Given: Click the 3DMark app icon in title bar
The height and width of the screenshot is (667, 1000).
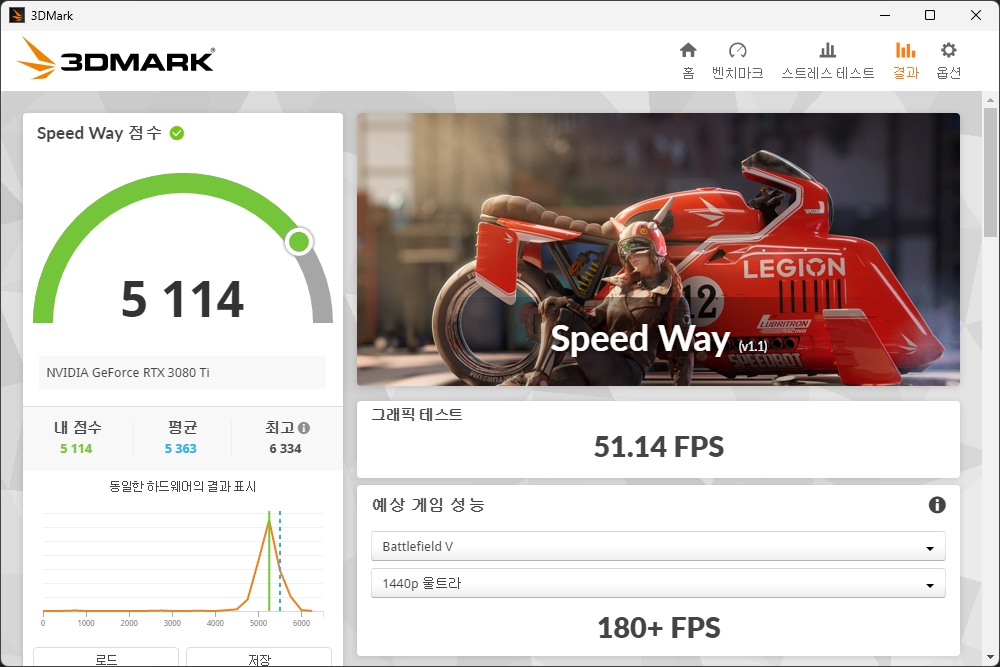Looking at the screenshot, I should point(17,15).
